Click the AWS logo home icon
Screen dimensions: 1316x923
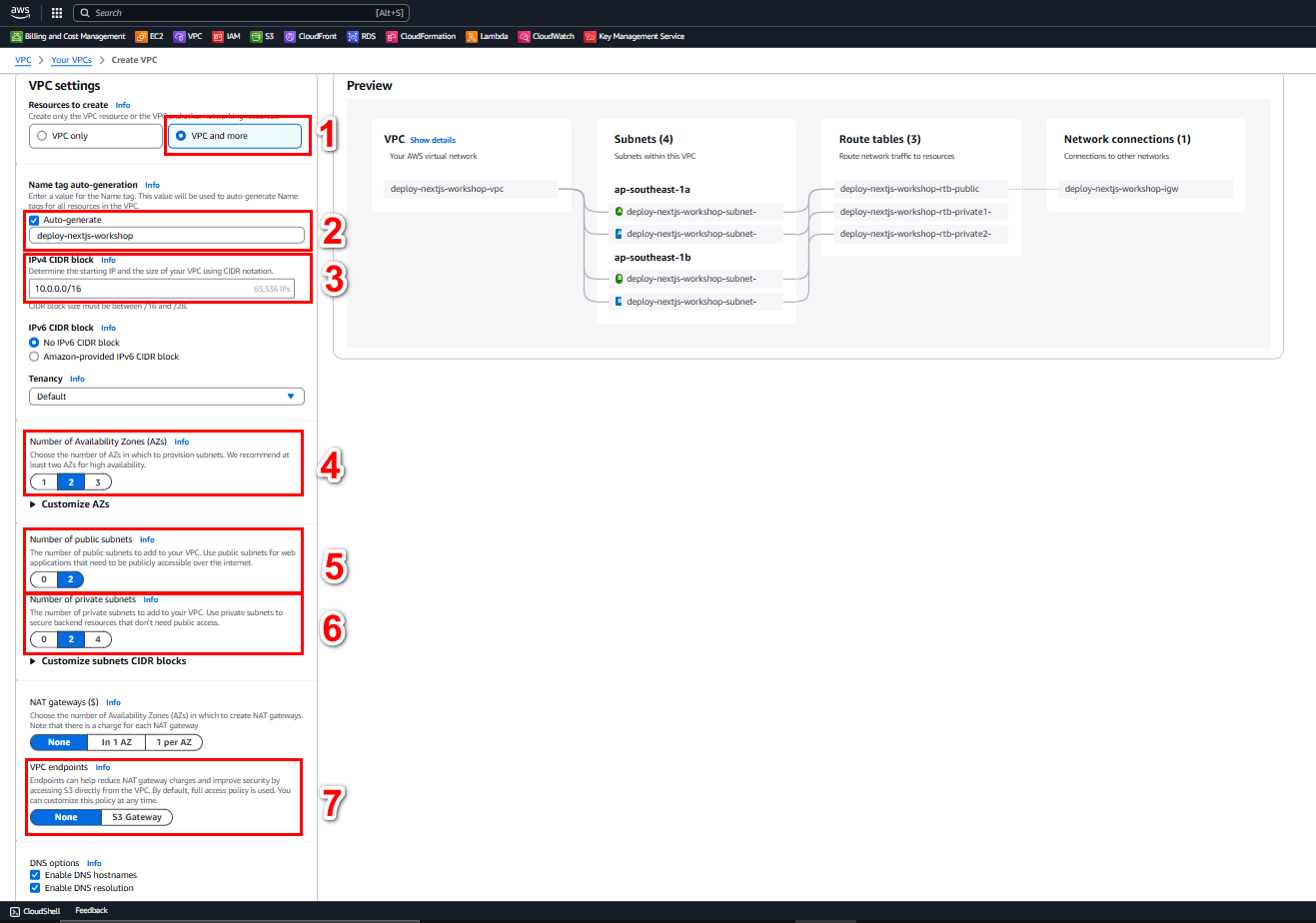[x=21, y=12]
